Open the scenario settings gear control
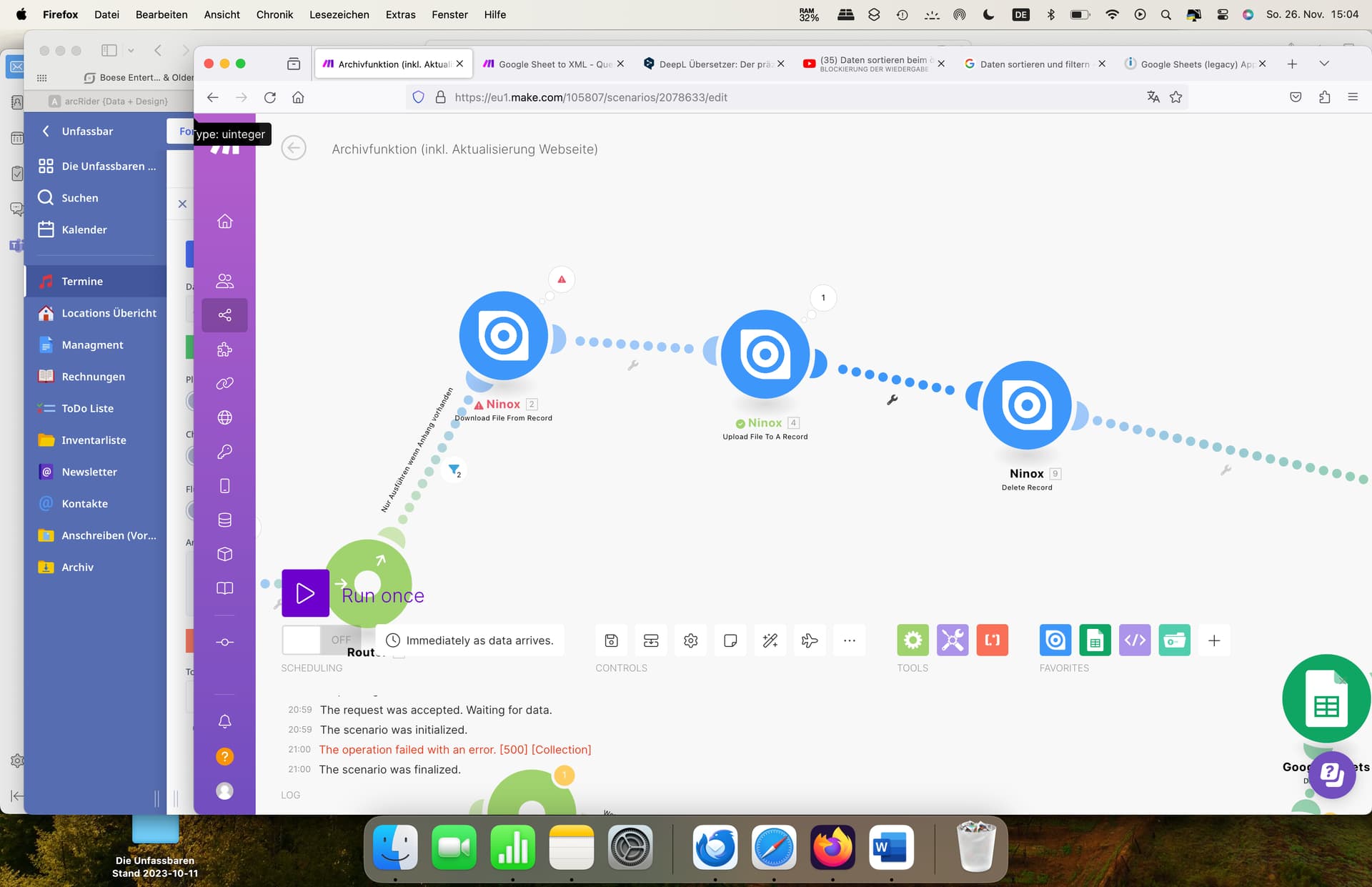 (690, 640)
